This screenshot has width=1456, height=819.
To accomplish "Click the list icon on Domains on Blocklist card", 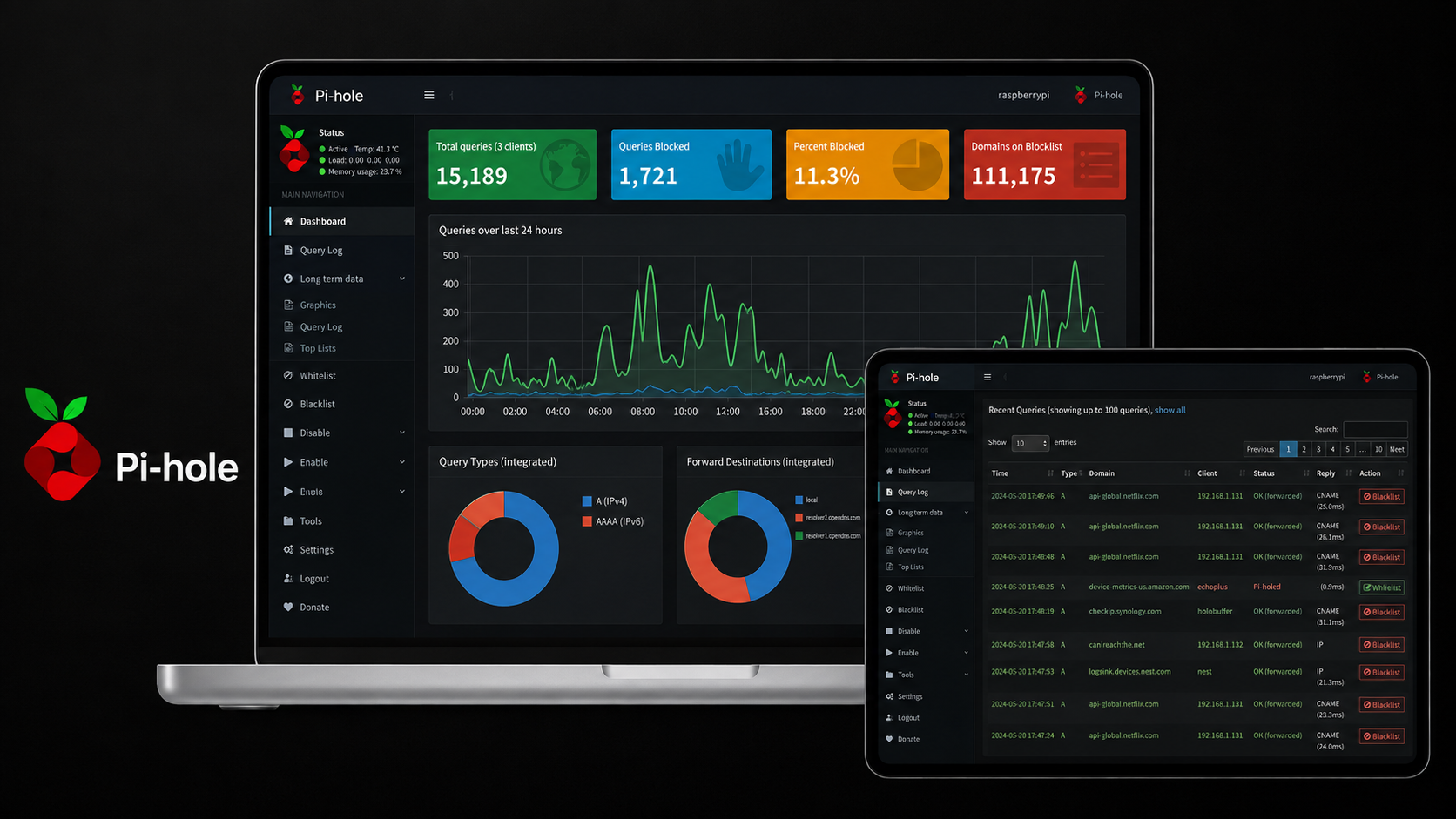I will 1095,164.
